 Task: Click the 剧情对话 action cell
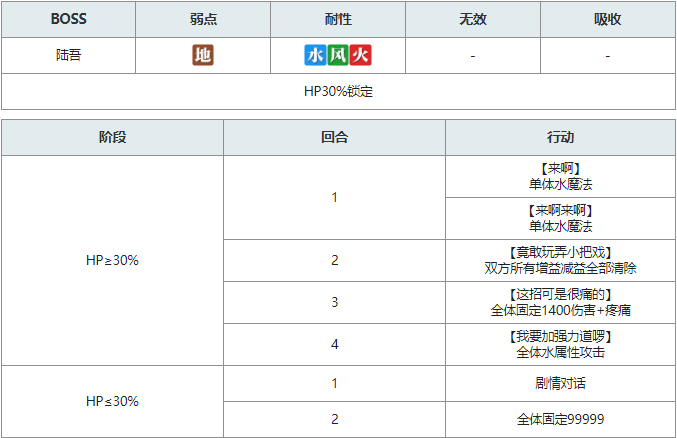[x=560, y=384]
